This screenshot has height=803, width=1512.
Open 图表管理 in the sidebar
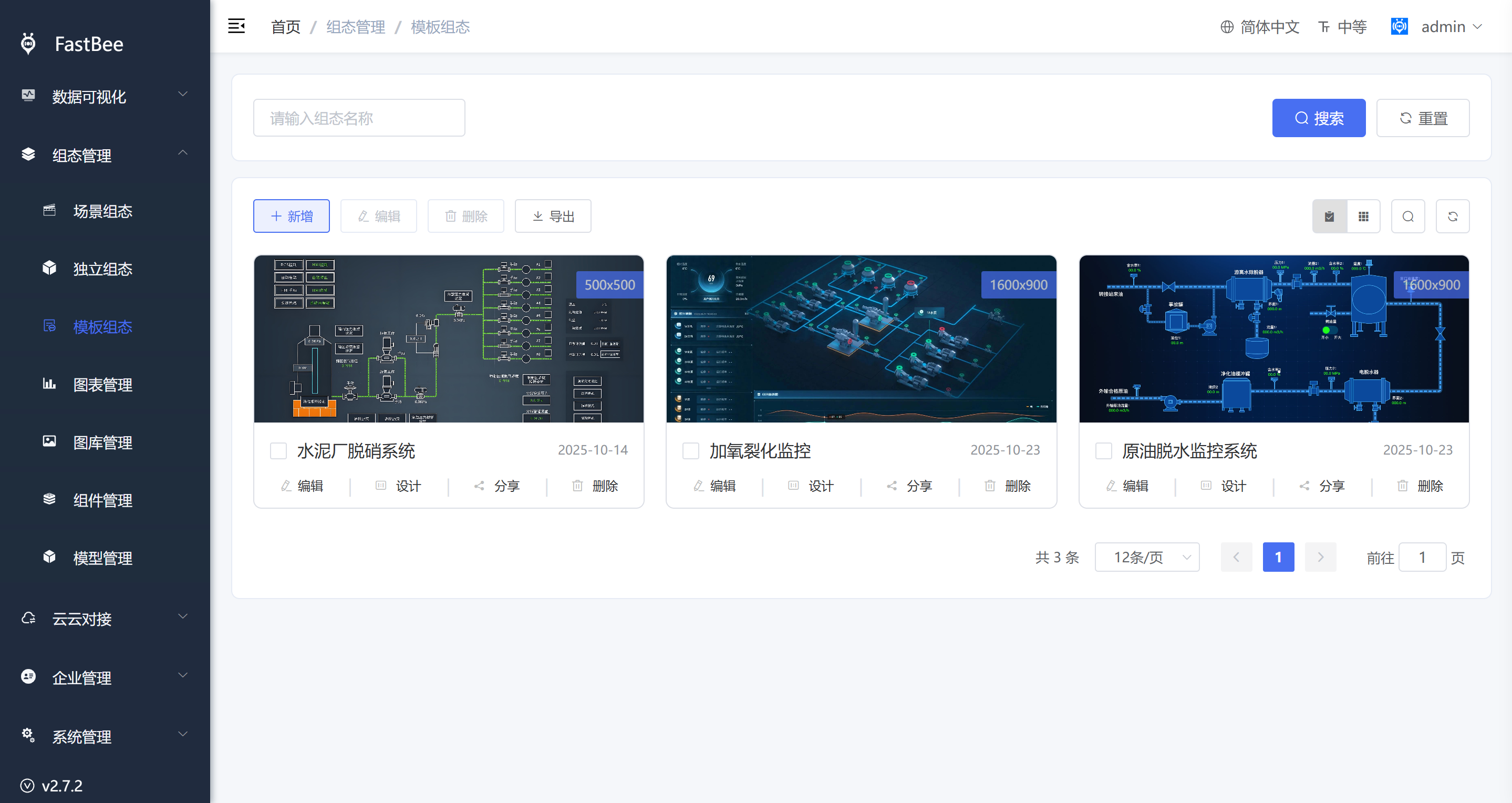point(102,385)
